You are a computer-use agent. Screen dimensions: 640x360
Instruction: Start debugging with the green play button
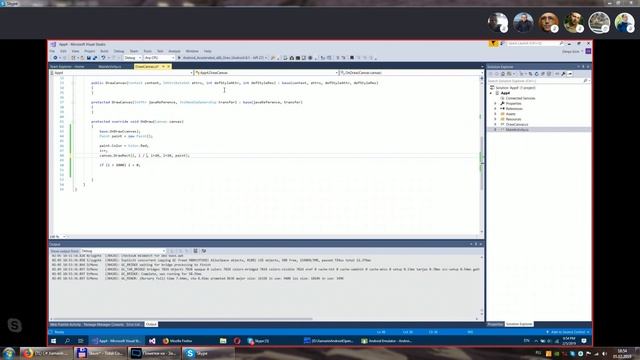coord(179,58)
